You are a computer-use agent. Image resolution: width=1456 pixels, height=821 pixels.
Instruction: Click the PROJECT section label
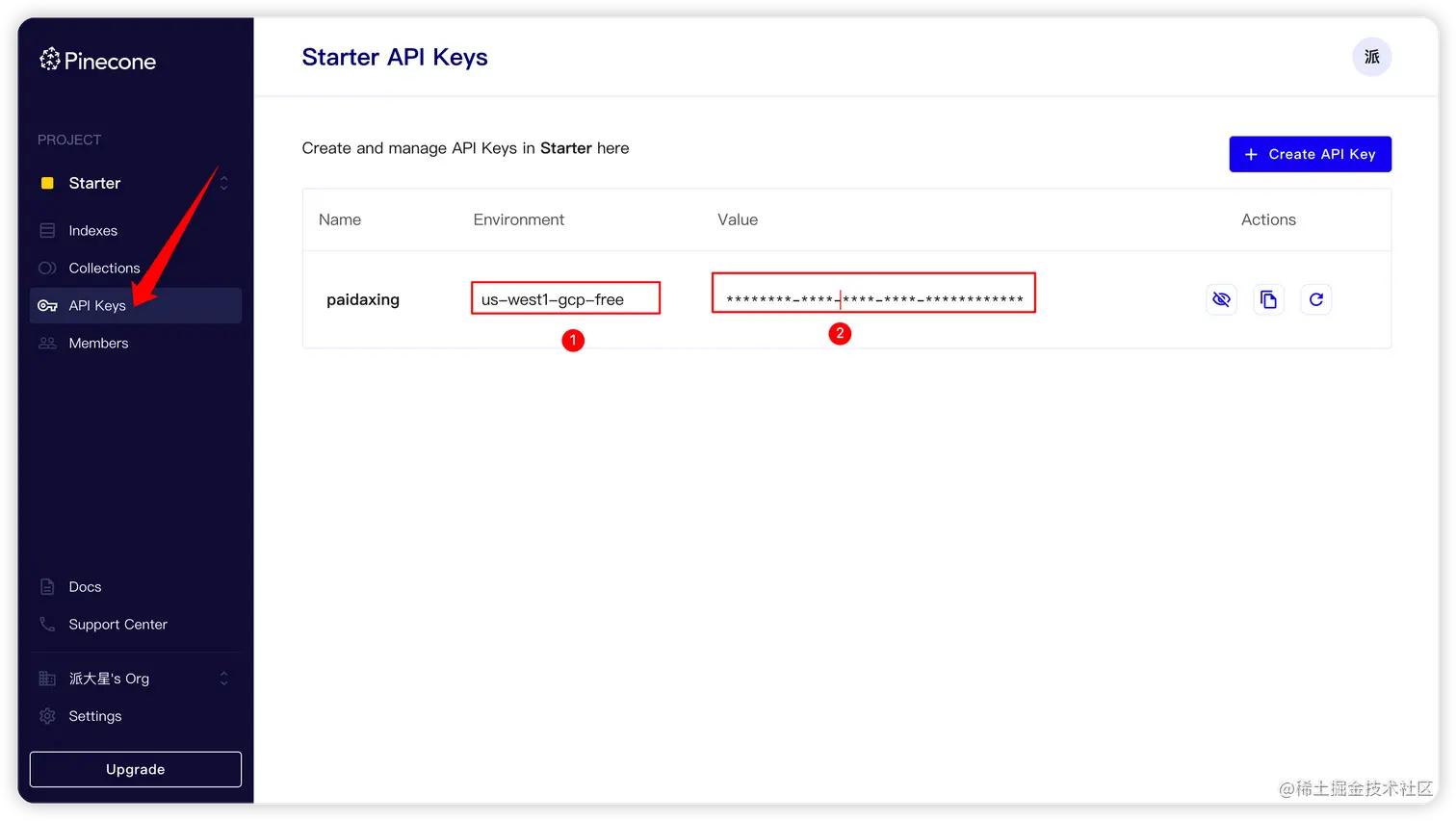(69, 141)
